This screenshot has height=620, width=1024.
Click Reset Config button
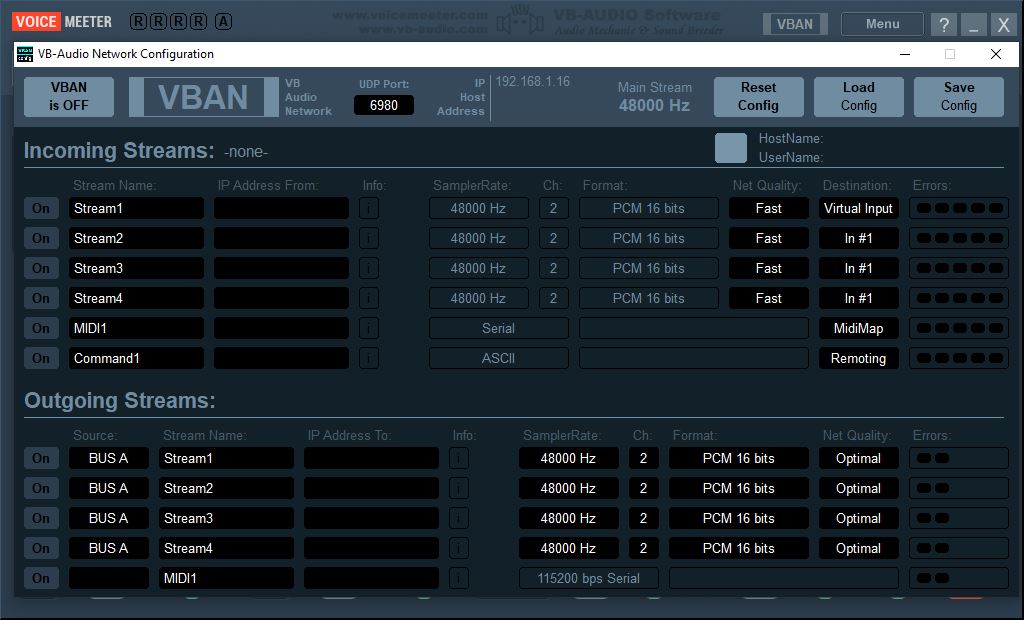coord(758,97)
